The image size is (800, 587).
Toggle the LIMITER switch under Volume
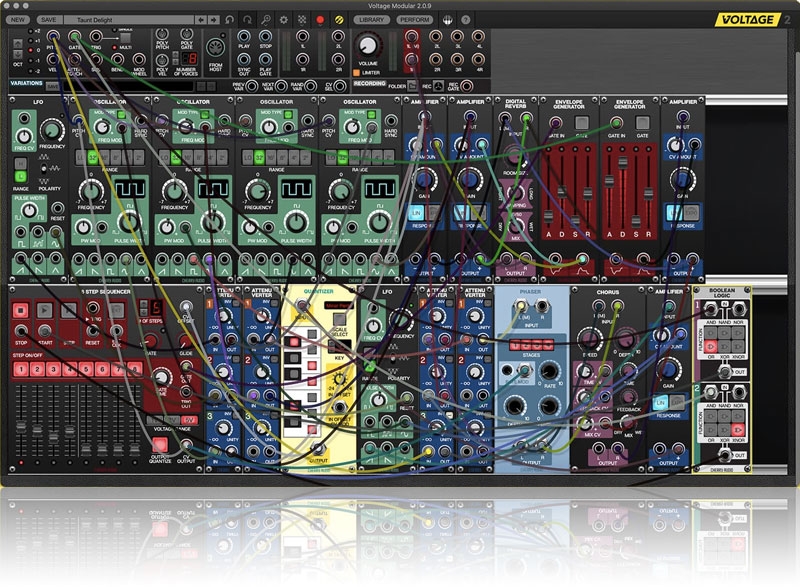click(356, 73)
